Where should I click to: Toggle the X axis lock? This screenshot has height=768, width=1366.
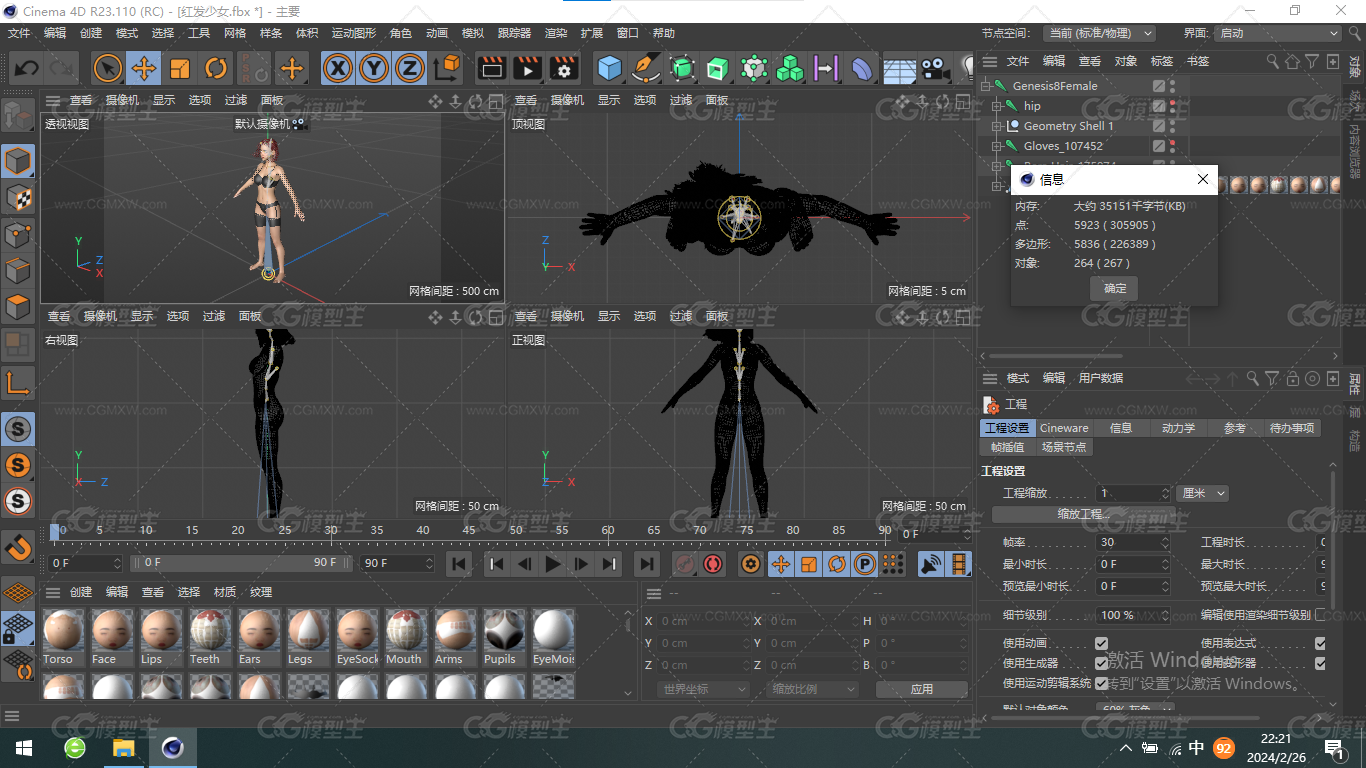(339, 69)
